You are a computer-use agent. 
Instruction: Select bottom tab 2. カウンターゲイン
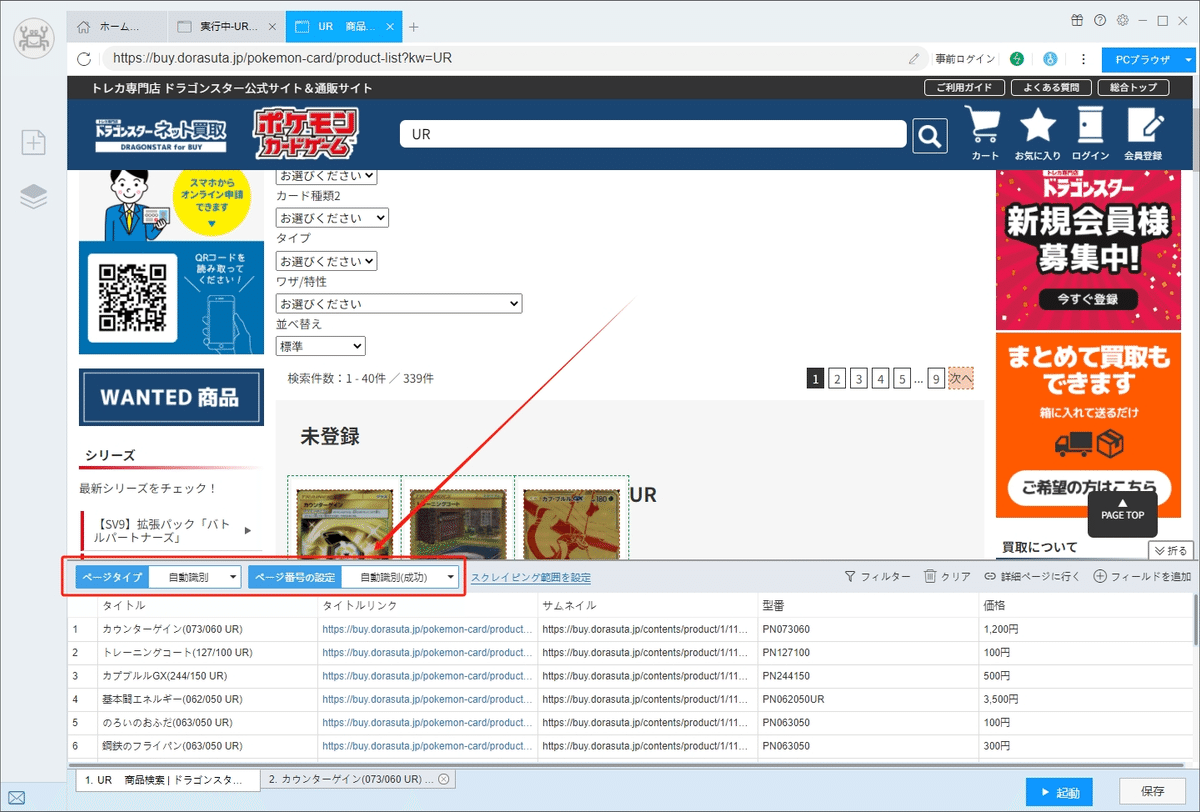[x=358, y=779]
